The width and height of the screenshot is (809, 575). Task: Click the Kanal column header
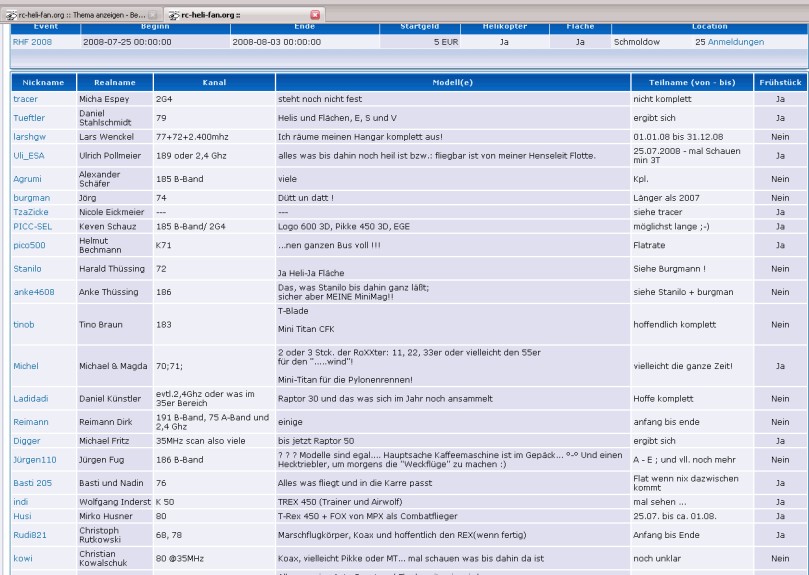[x=214, y=82]
